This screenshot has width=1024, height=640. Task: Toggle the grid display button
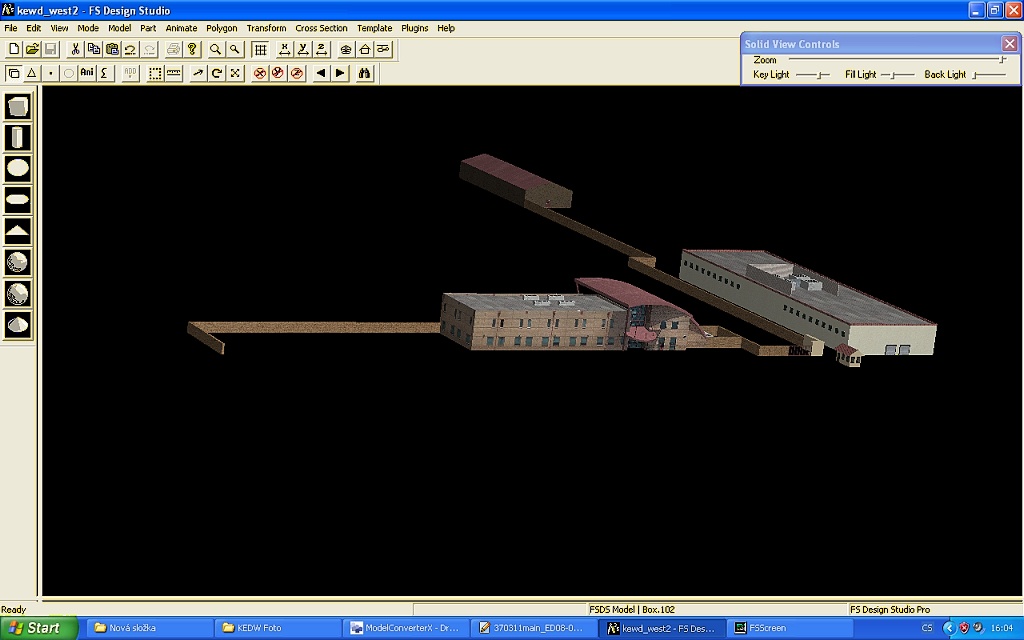260,49
